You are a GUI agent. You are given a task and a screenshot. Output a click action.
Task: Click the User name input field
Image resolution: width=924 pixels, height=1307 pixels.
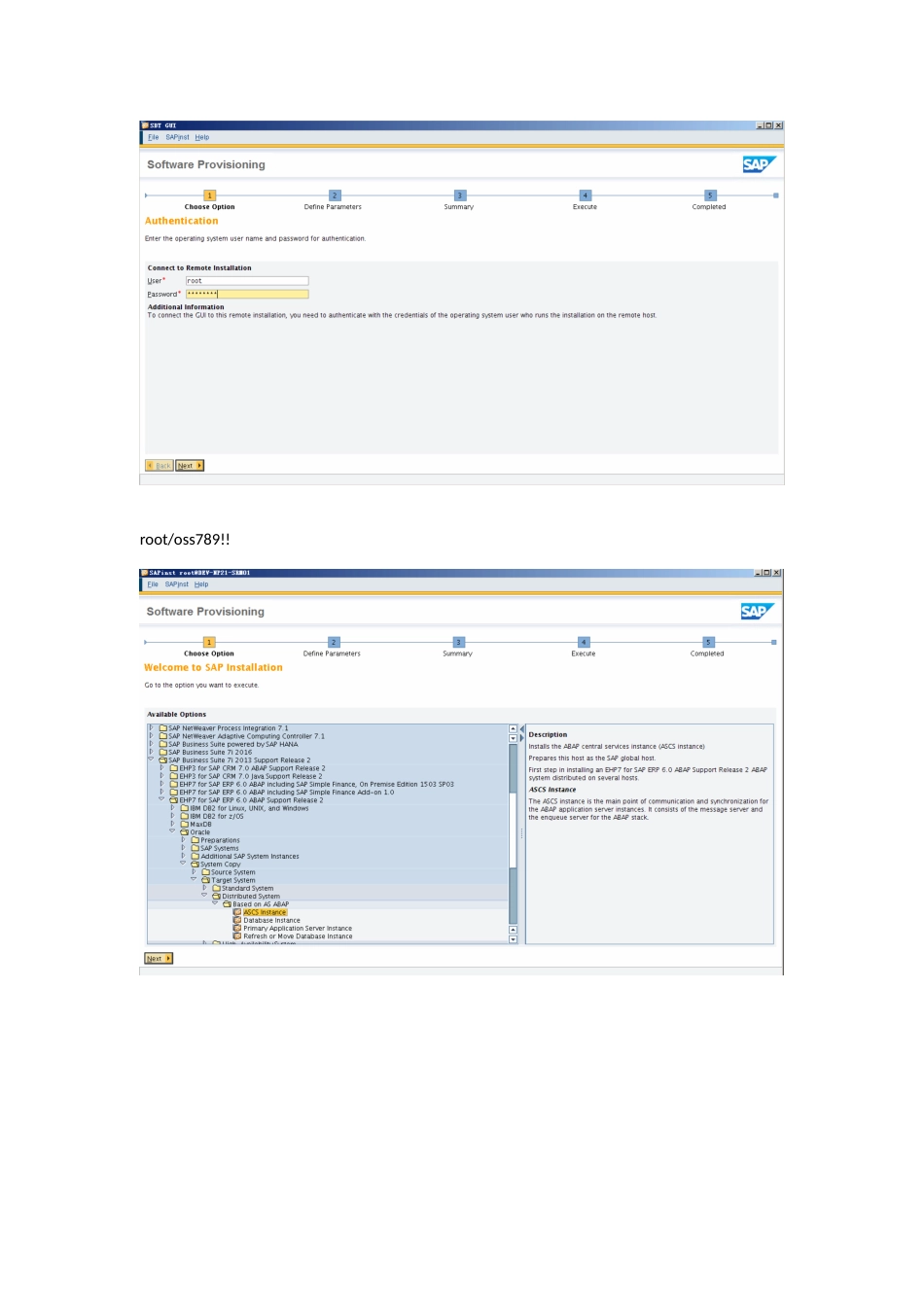pyautogui.click(x=247, y=281)
